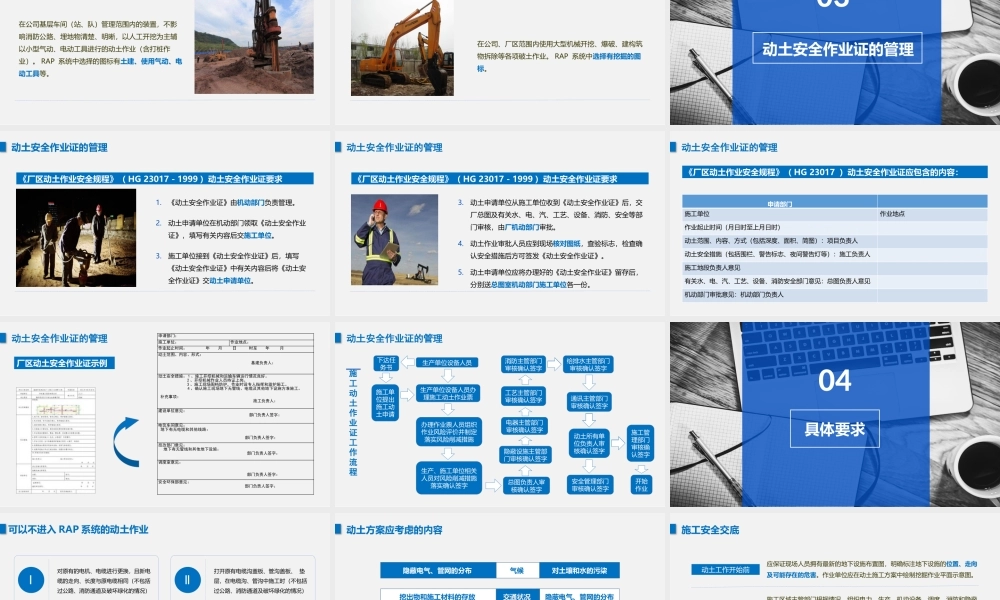
Task: Click the 生产单位设备人员 flowchart box
Action: coord(448,362)
